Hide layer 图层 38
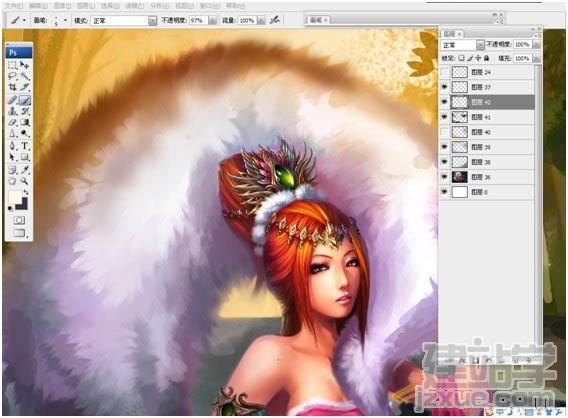The height and width of the screenshot is (418, 568). point(444,162)
